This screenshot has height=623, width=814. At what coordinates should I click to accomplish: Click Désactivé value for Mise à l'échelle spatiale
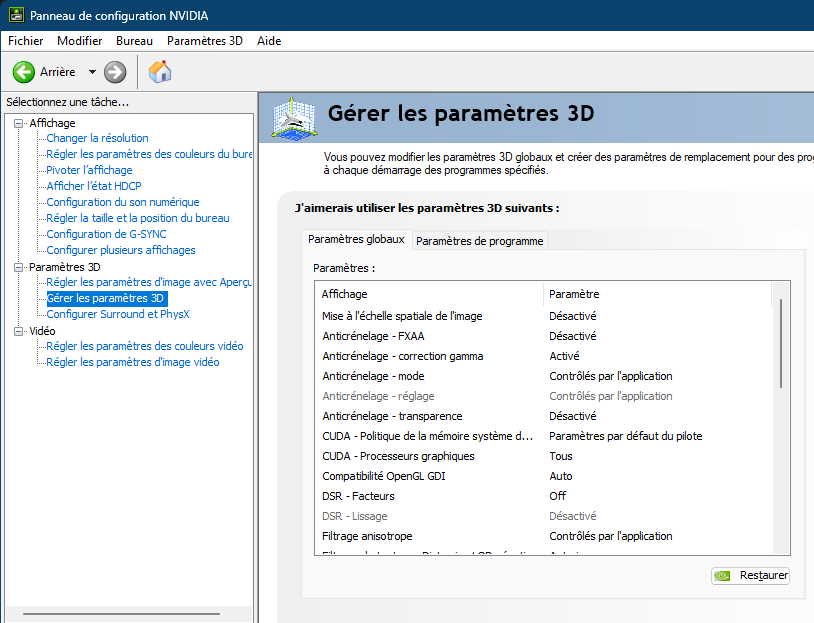573,316
